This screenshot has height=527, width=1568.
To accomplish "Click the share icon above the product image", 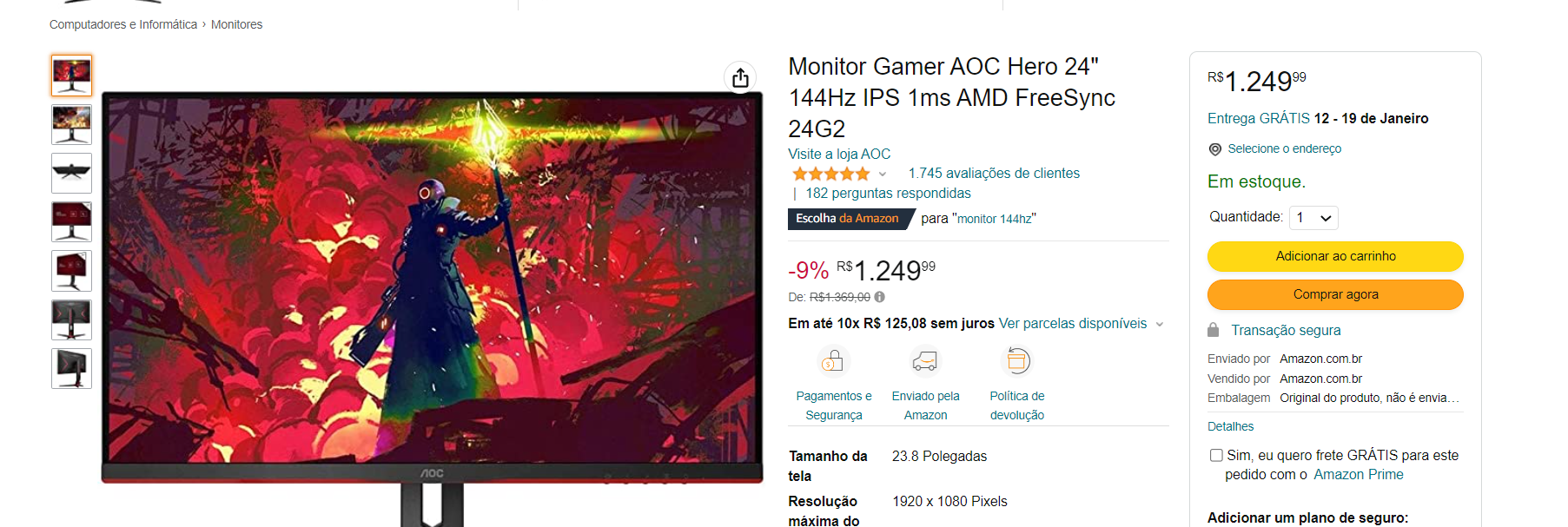I will click(740, 77).
